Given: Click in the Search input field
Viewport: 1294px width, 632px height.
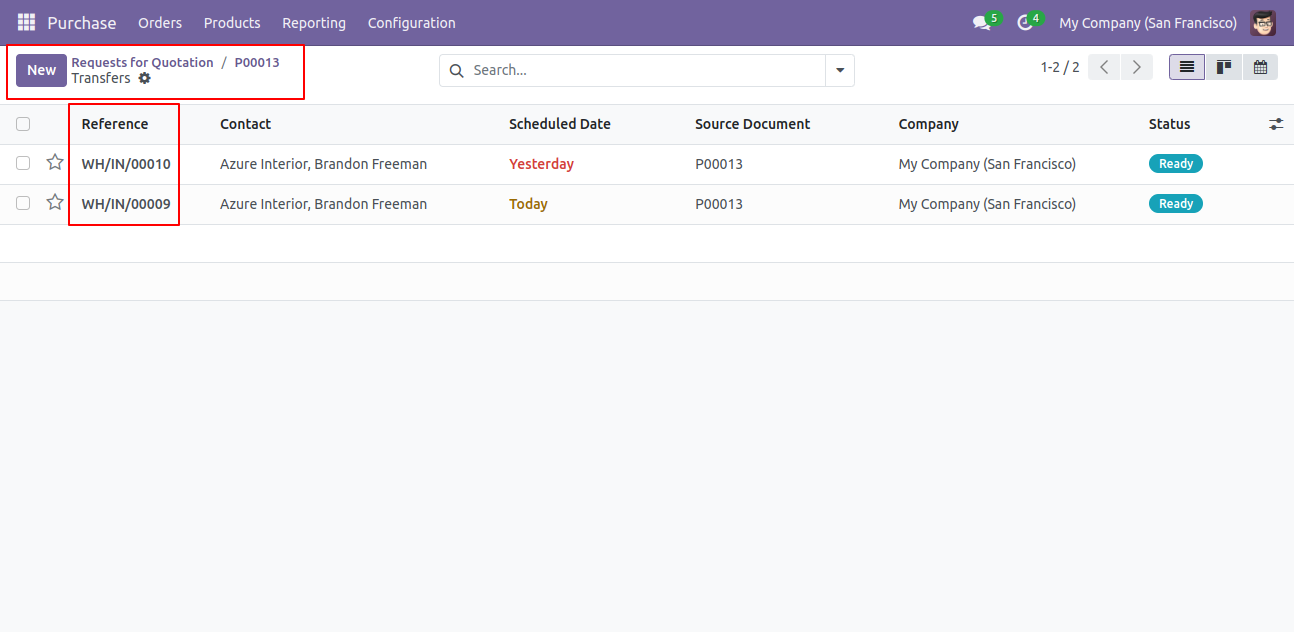Looking at the screenshot, I should 640,70.
